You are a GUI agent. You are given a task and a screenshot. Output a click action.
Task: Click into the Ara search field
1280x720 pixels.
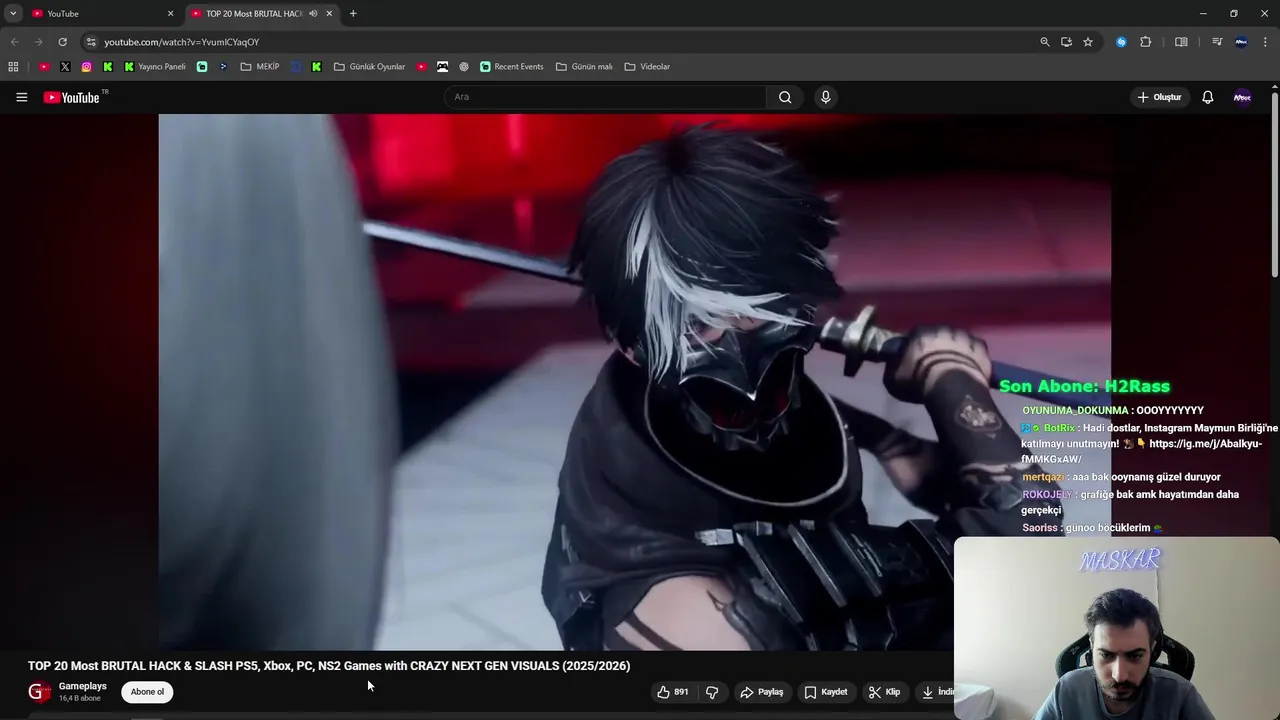[x=605, y=97]
